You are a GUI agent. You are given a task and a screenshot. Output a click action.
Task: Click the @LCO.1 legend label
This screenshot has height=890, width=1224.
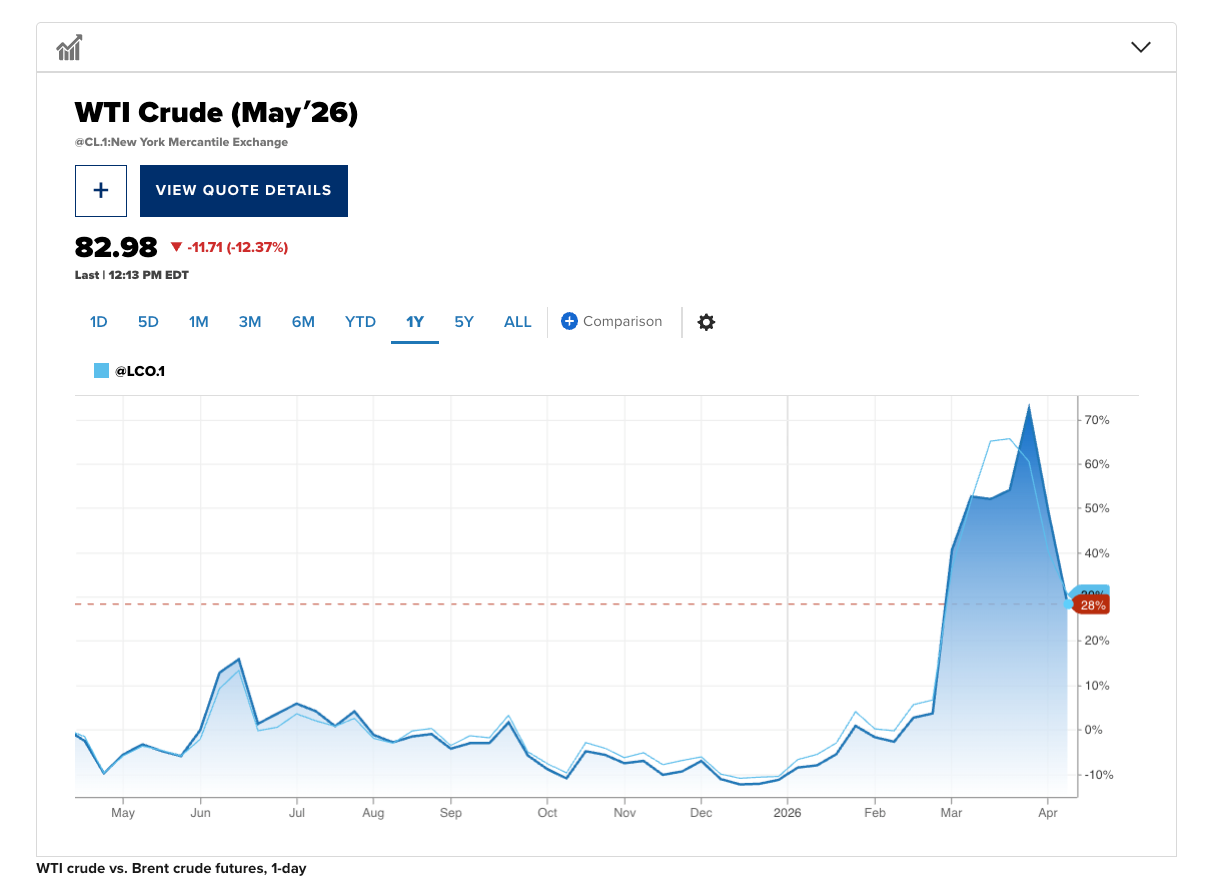[140, 371]
